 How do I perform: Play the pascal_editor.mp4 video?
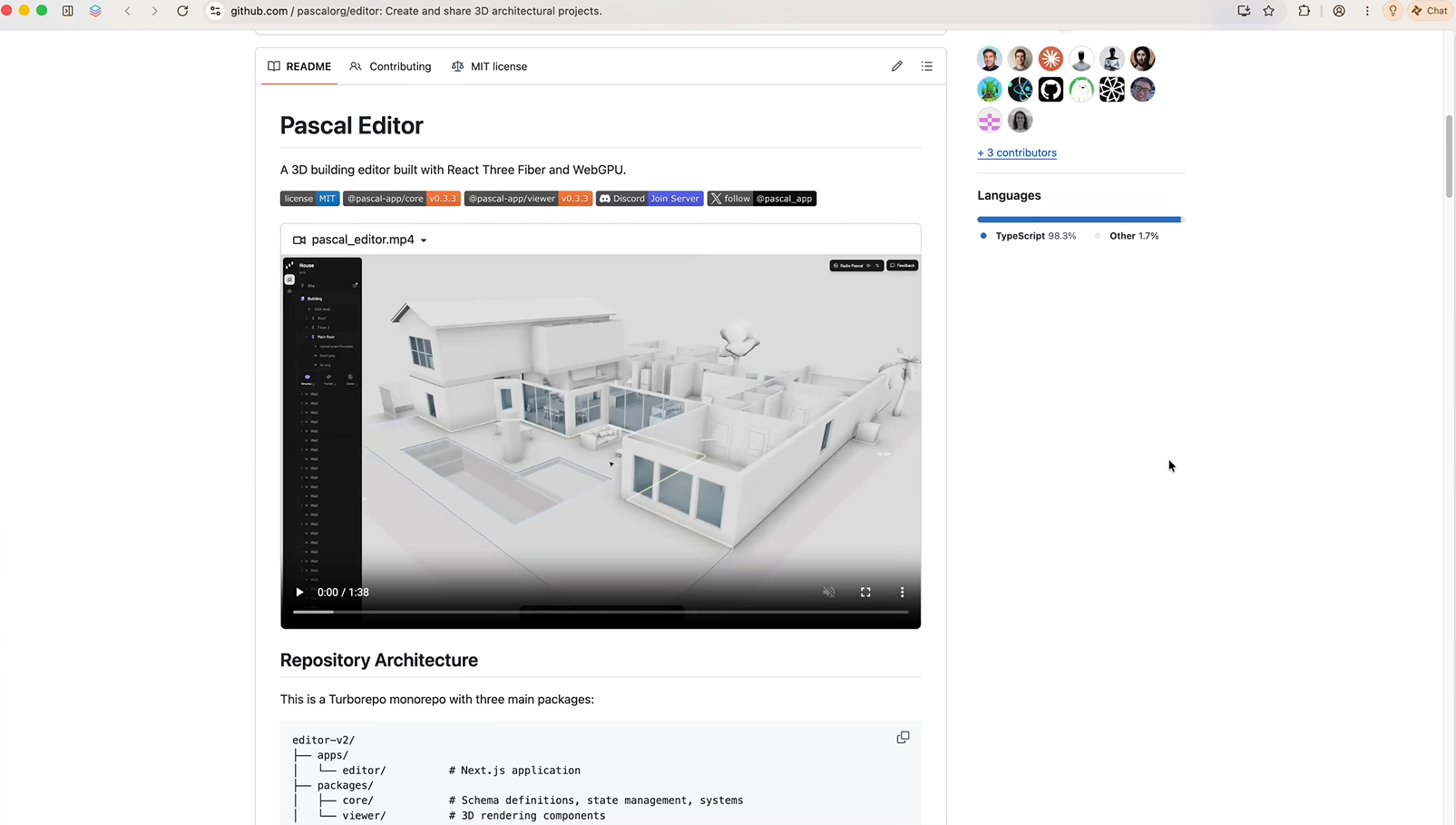[299, 592]
